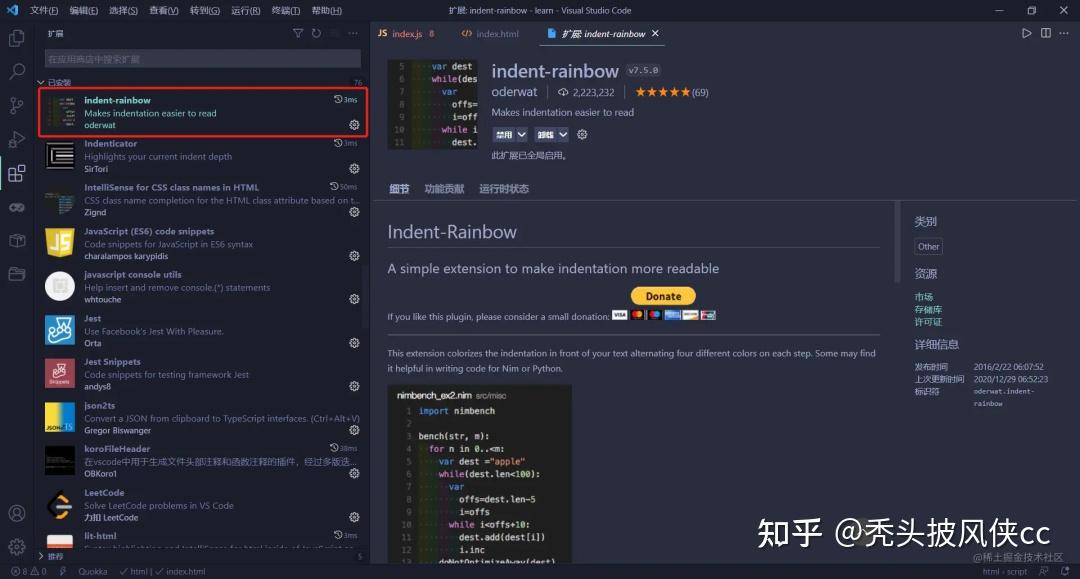The width and height of the screenshot is (1080, 579).
Task: Open the Search view in activity bar
Action: pyautogui.click(x=17, y=72)
